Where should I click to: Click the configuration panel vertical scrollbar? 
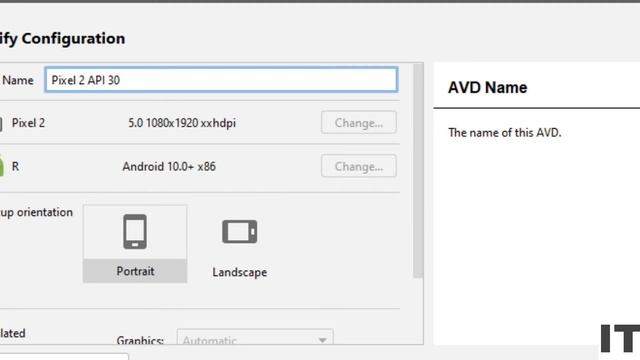418,171
